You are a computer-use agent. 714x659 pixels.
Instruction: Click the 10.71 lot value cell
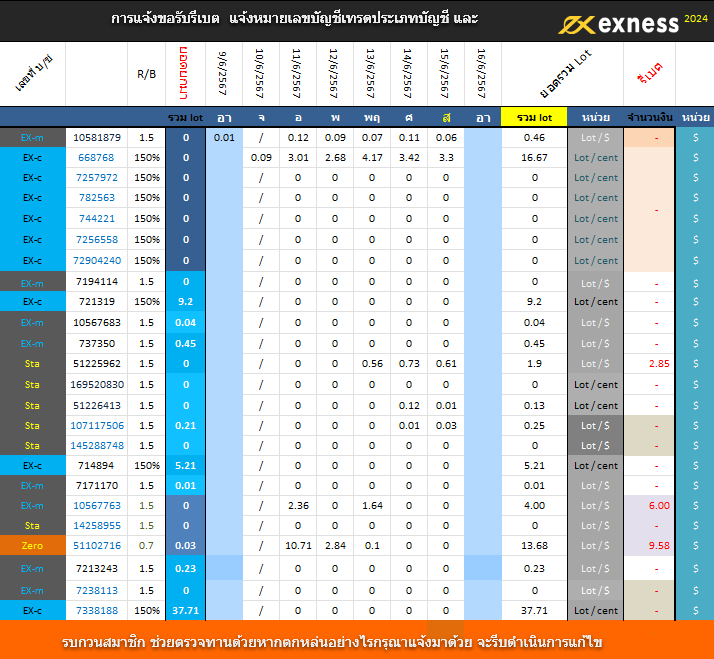pyautogui.click(x=297, y=546)
